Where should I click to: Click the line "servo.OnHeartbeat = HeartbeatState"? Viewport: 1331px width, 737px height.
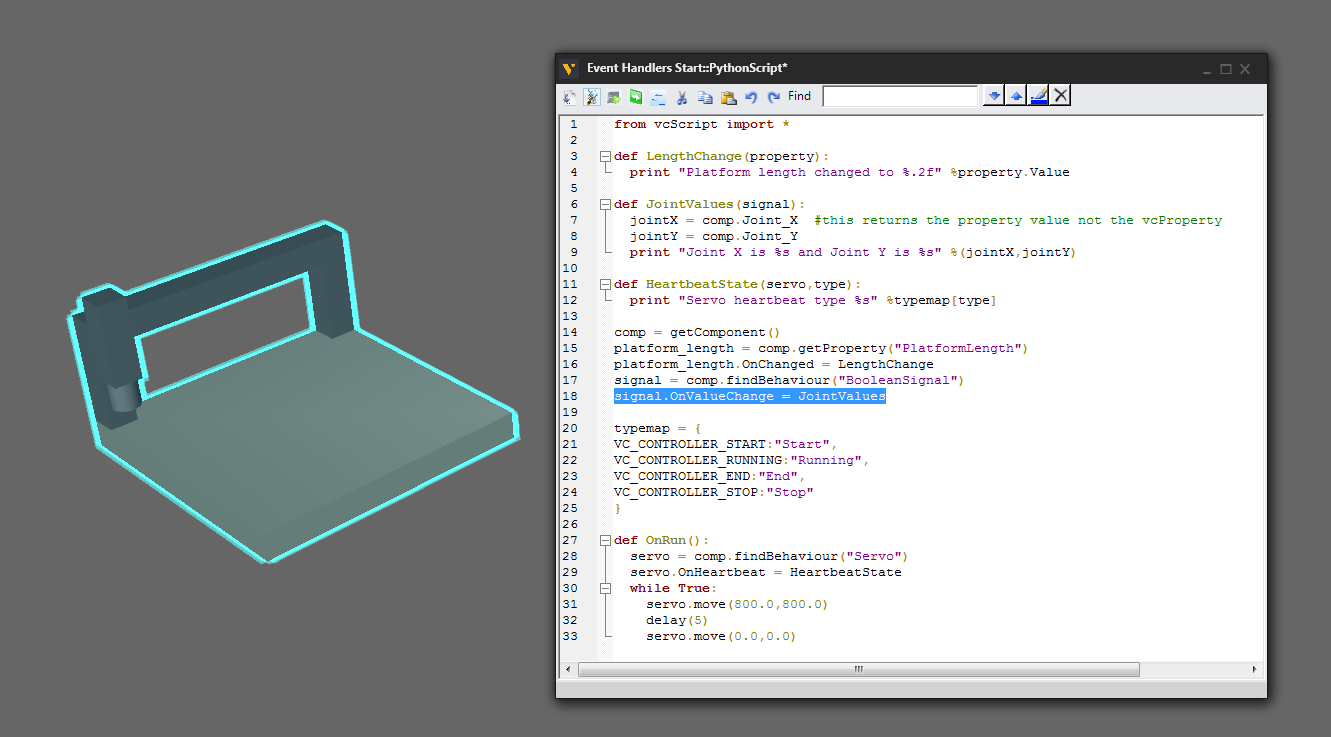click(x=766, y=572)
